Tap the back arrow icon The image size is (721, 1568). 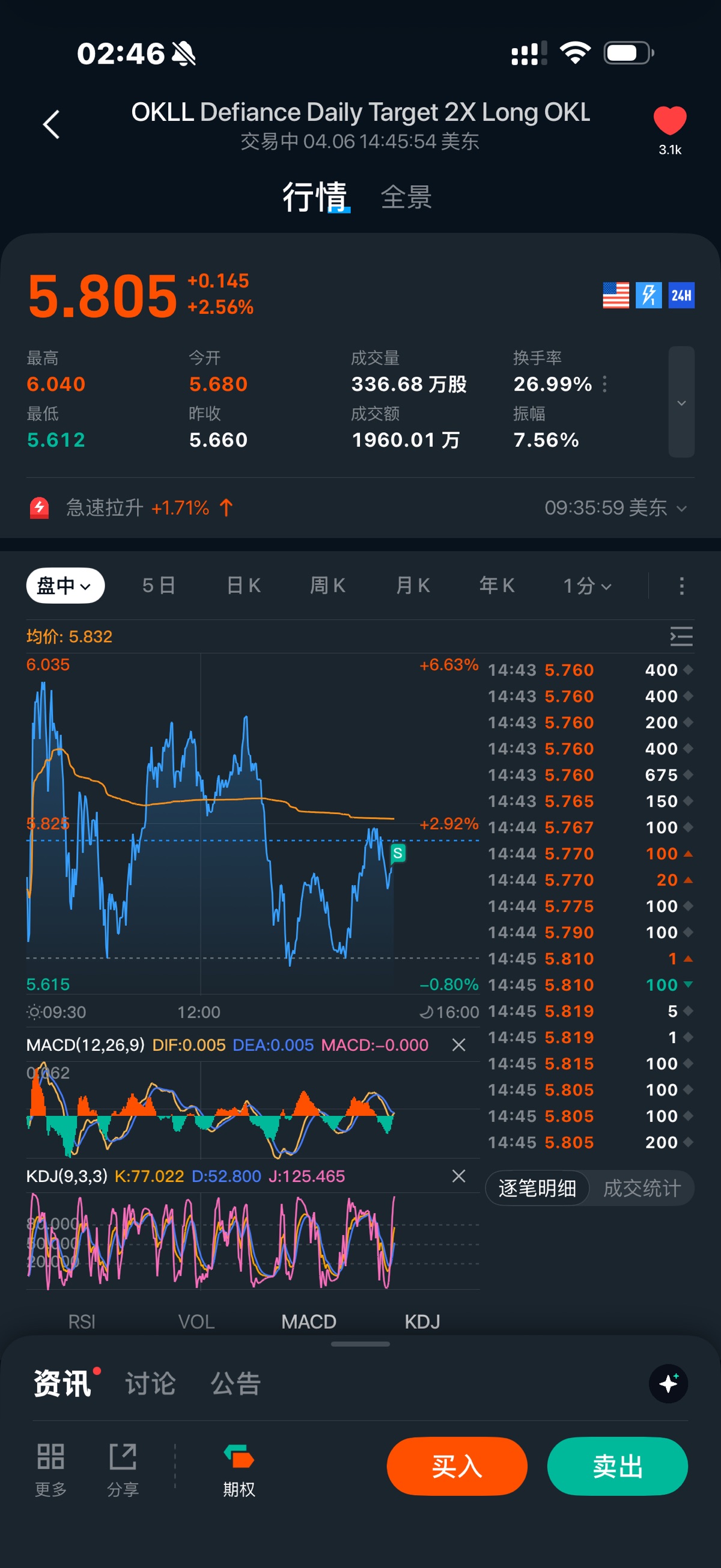52,125
